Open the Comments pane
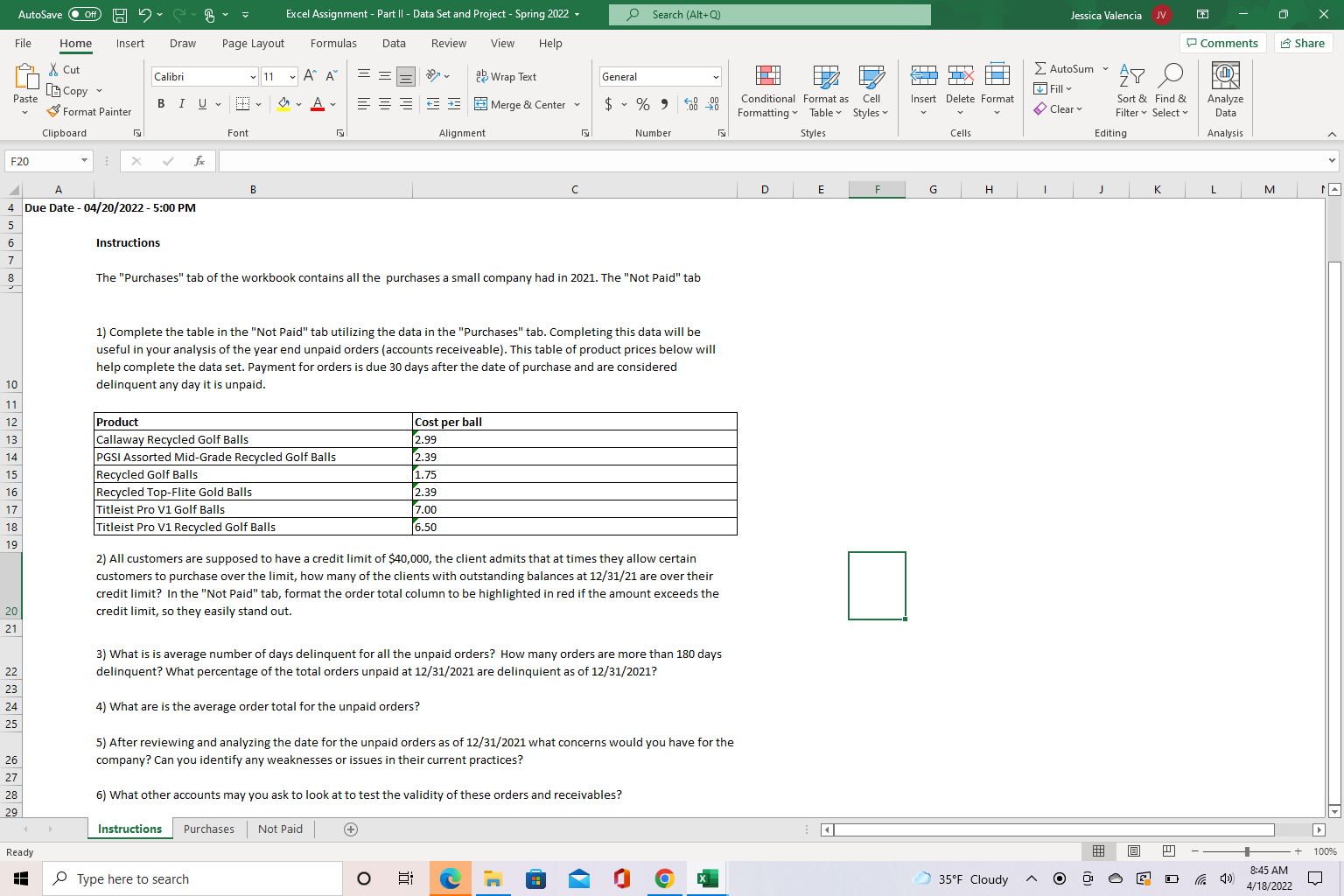Image resolution: width=1344 pixels, height=896 pixels. click(1222, 42)
